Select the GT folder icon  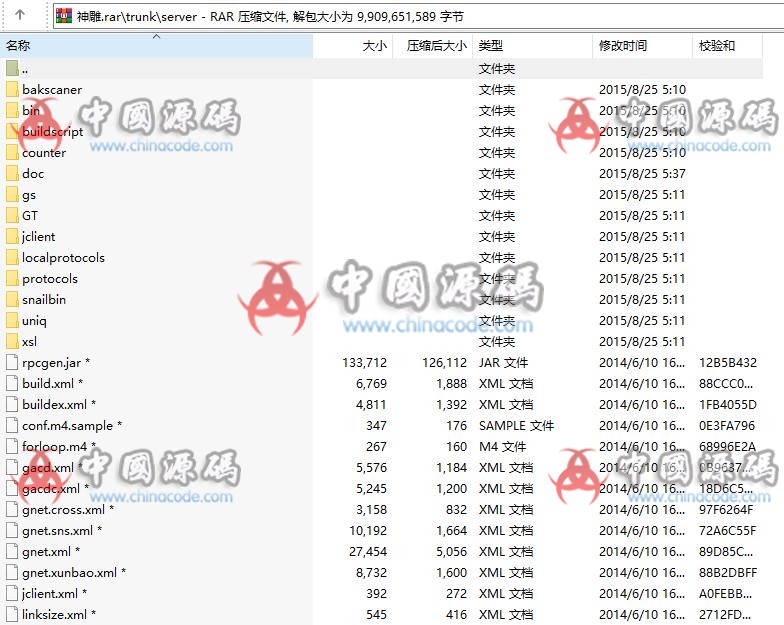12,216
